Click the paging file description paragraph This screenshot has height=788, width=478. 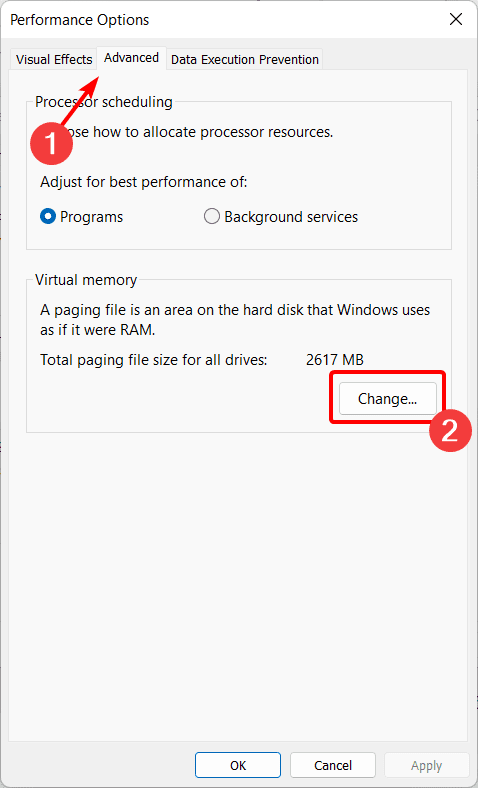click(x=235, y=320)
